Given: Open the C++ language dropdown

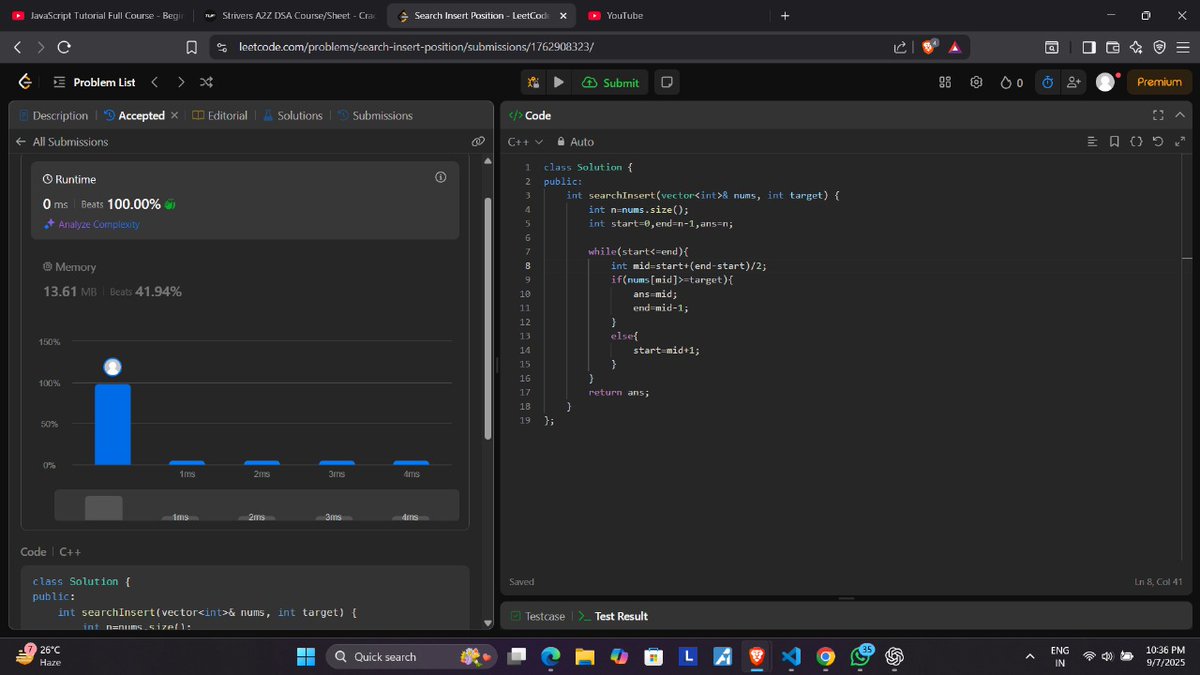Looking at the screenshot, I should [x=524, y=142].
